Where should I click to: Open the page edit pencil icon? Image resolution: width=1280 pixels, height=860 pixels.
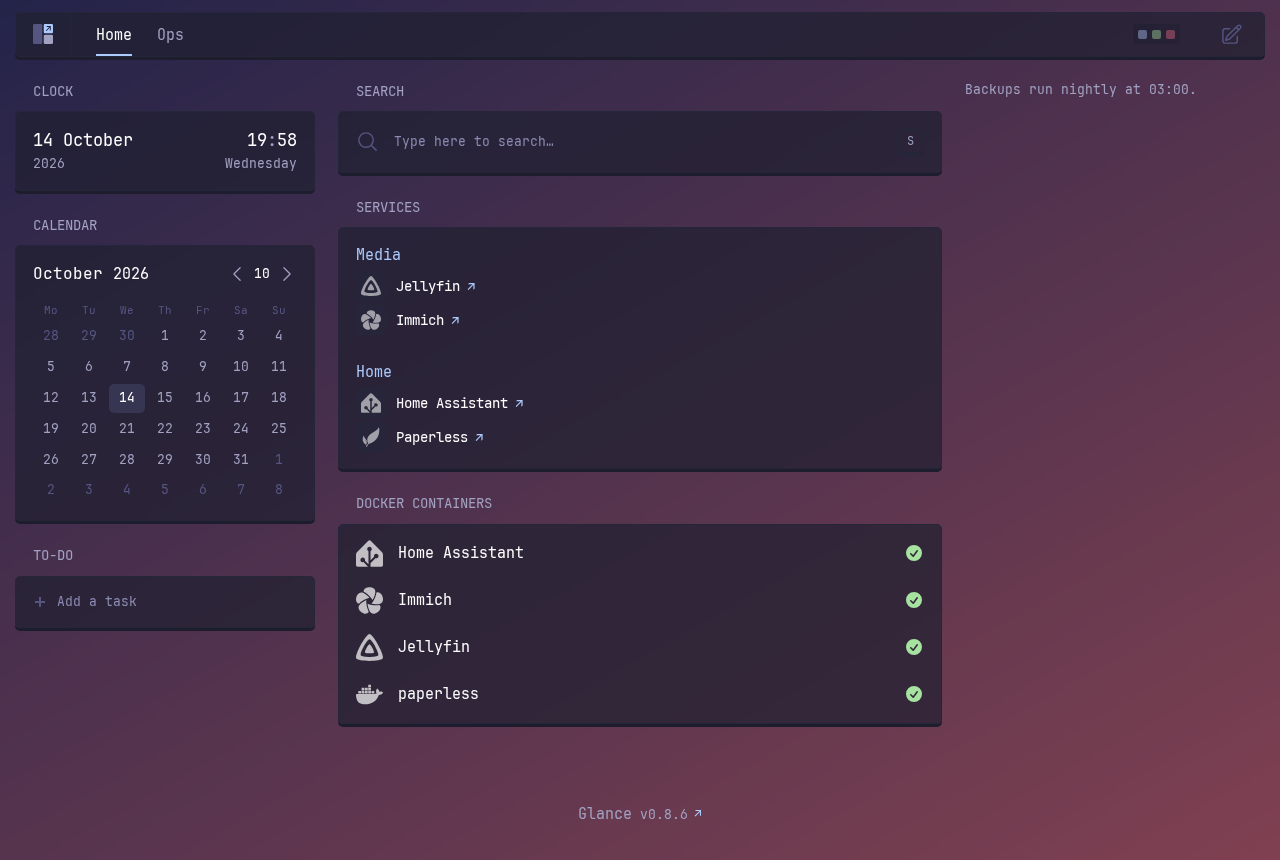1232,34
